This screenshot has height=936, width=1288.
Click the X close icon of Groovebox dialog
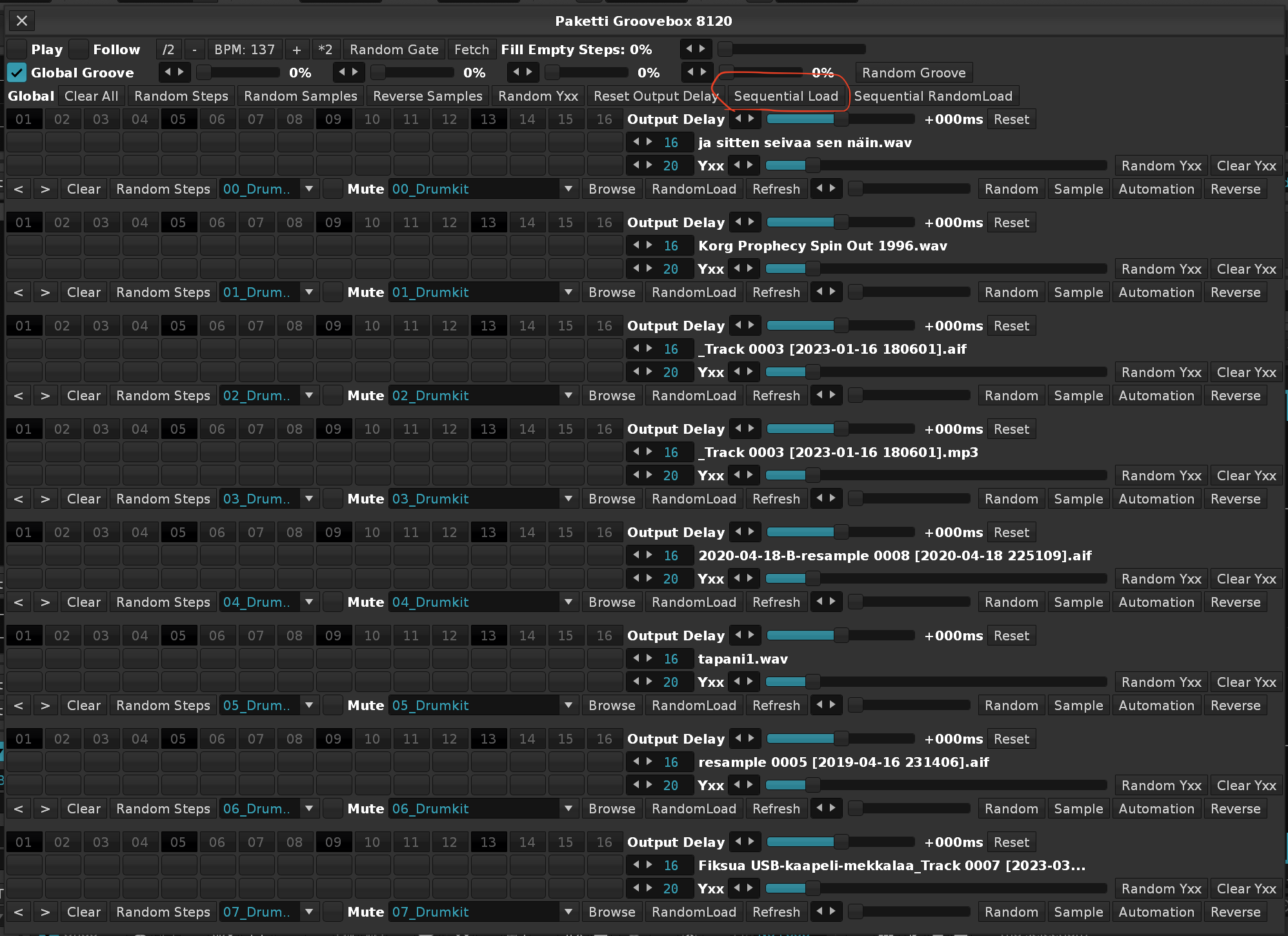coord(21,21)
